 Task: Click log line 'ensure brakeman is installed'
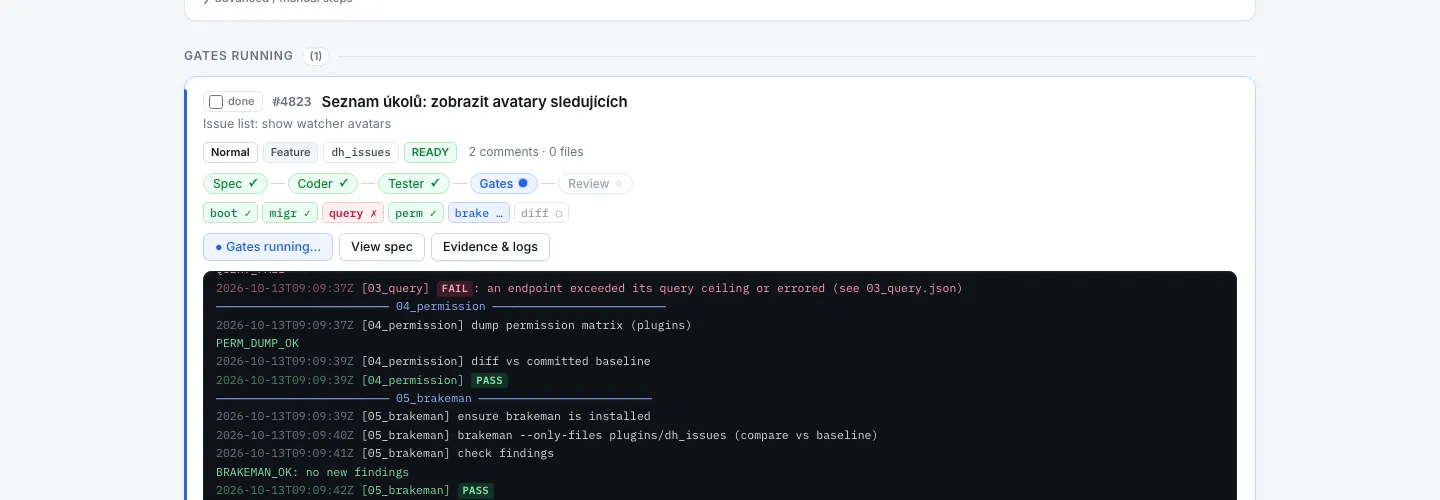(x=554, y=416)
